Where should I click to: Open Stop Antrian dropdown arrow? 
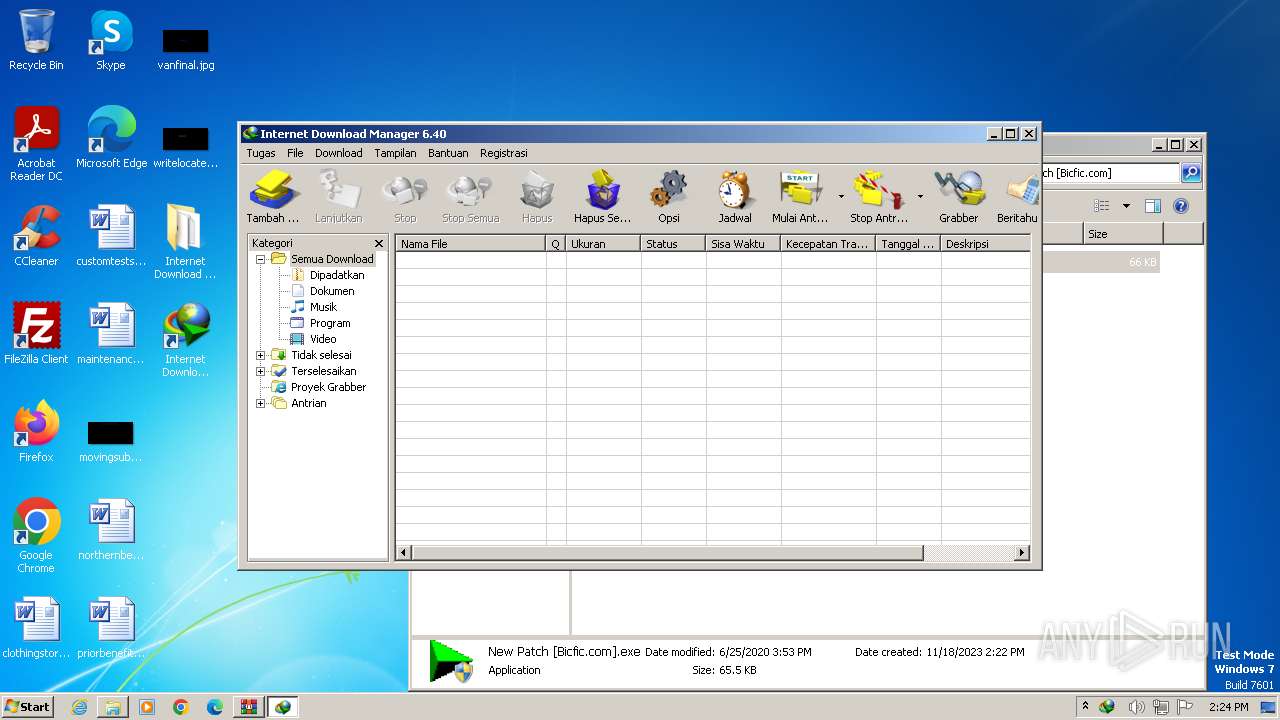[x=920, y=197]
